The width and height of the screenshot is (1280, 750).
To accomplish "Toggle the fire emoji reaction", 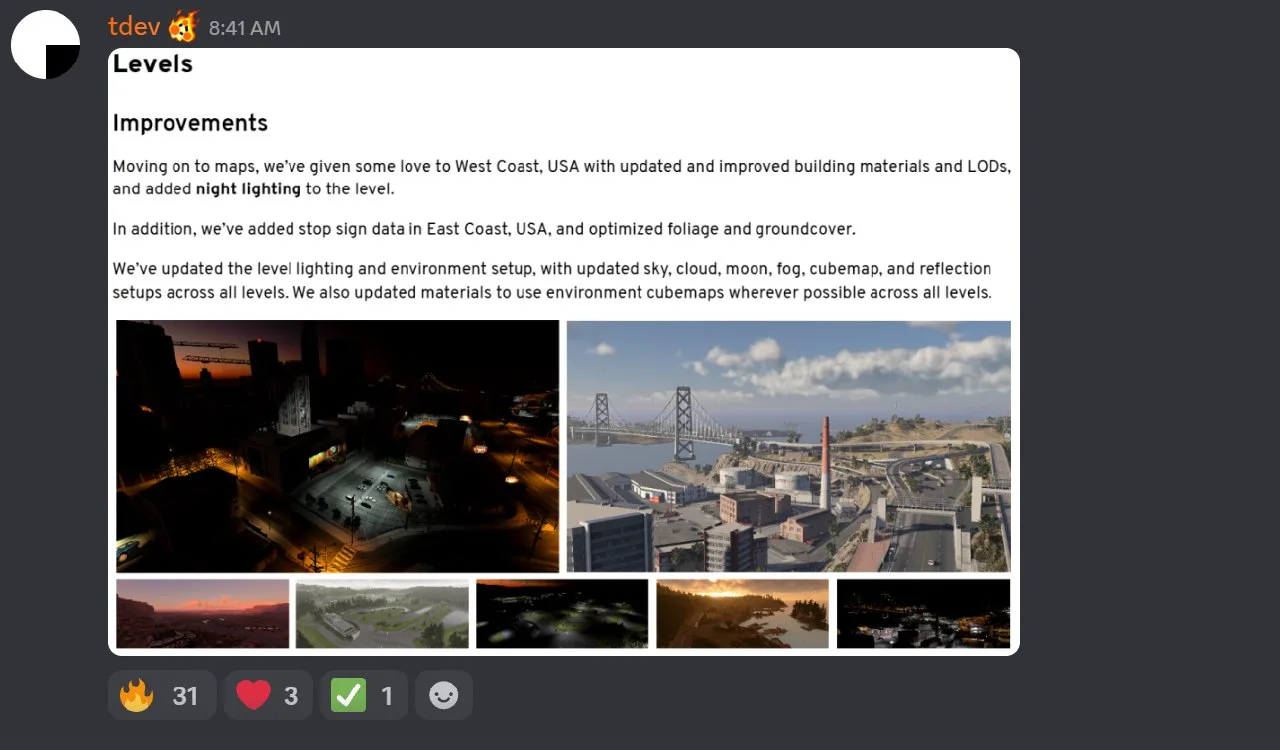I will coord(162,695).
